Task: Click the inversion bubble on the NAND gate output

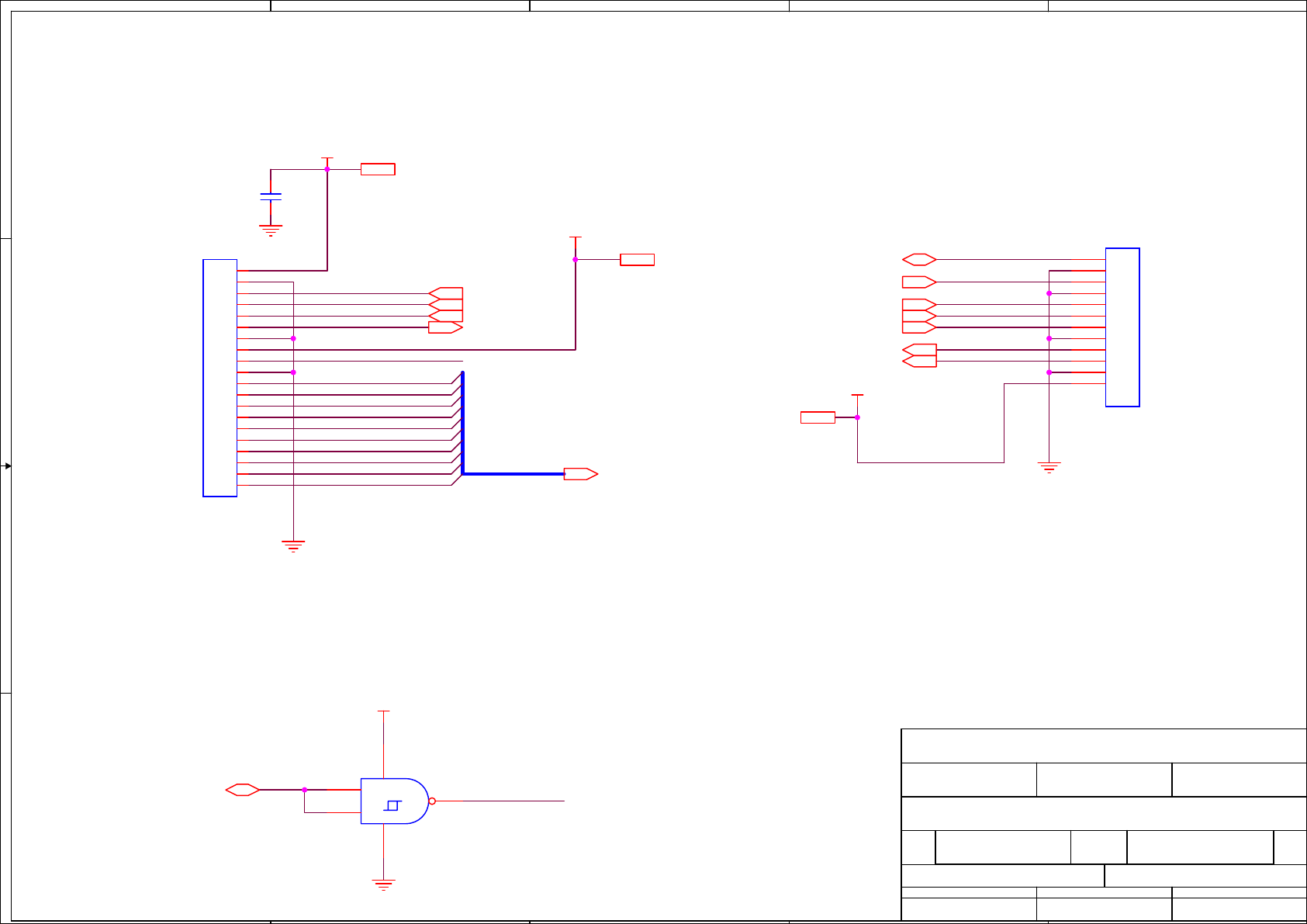Action: tap(432, 801)
